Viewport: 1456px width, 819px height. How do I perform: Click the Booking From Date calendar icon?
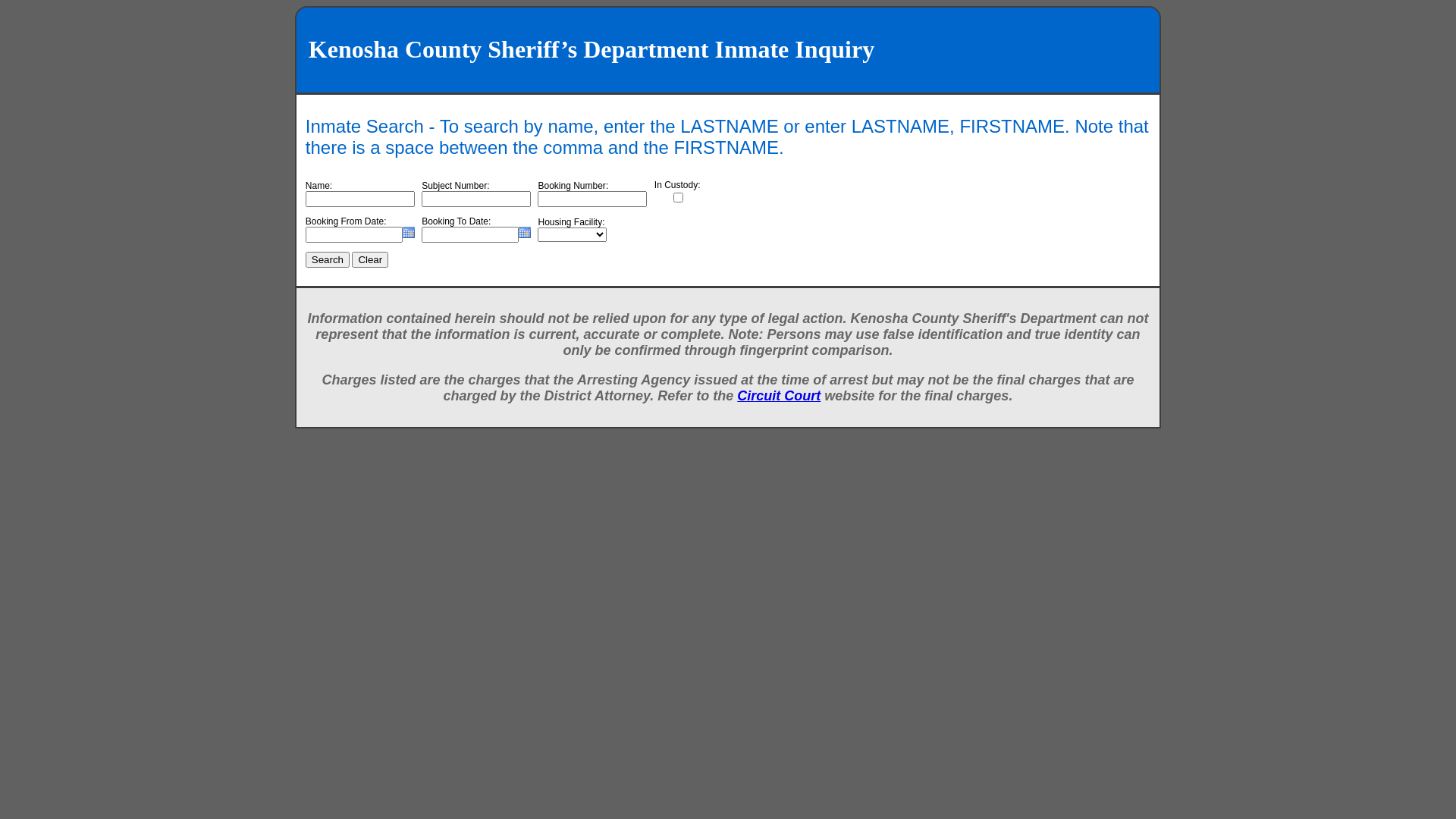pyautogui.click(x=408, y=232)
